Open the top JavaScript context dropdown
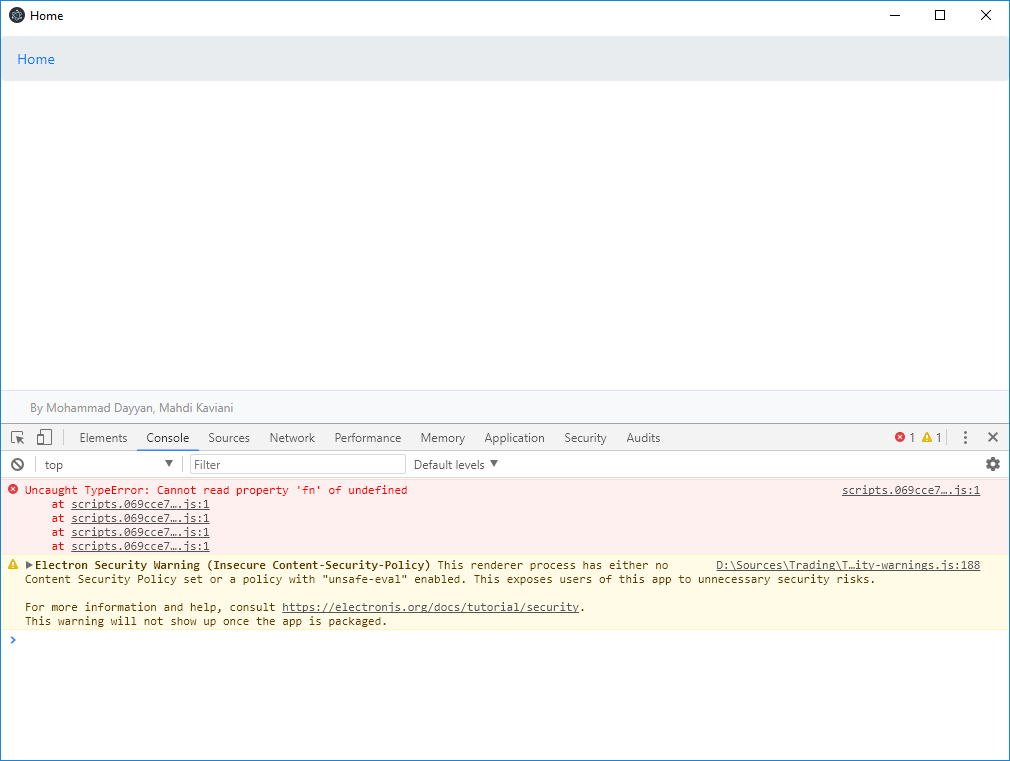The width and height of the screenshot is (1010, 761). (x=108, y=464)
